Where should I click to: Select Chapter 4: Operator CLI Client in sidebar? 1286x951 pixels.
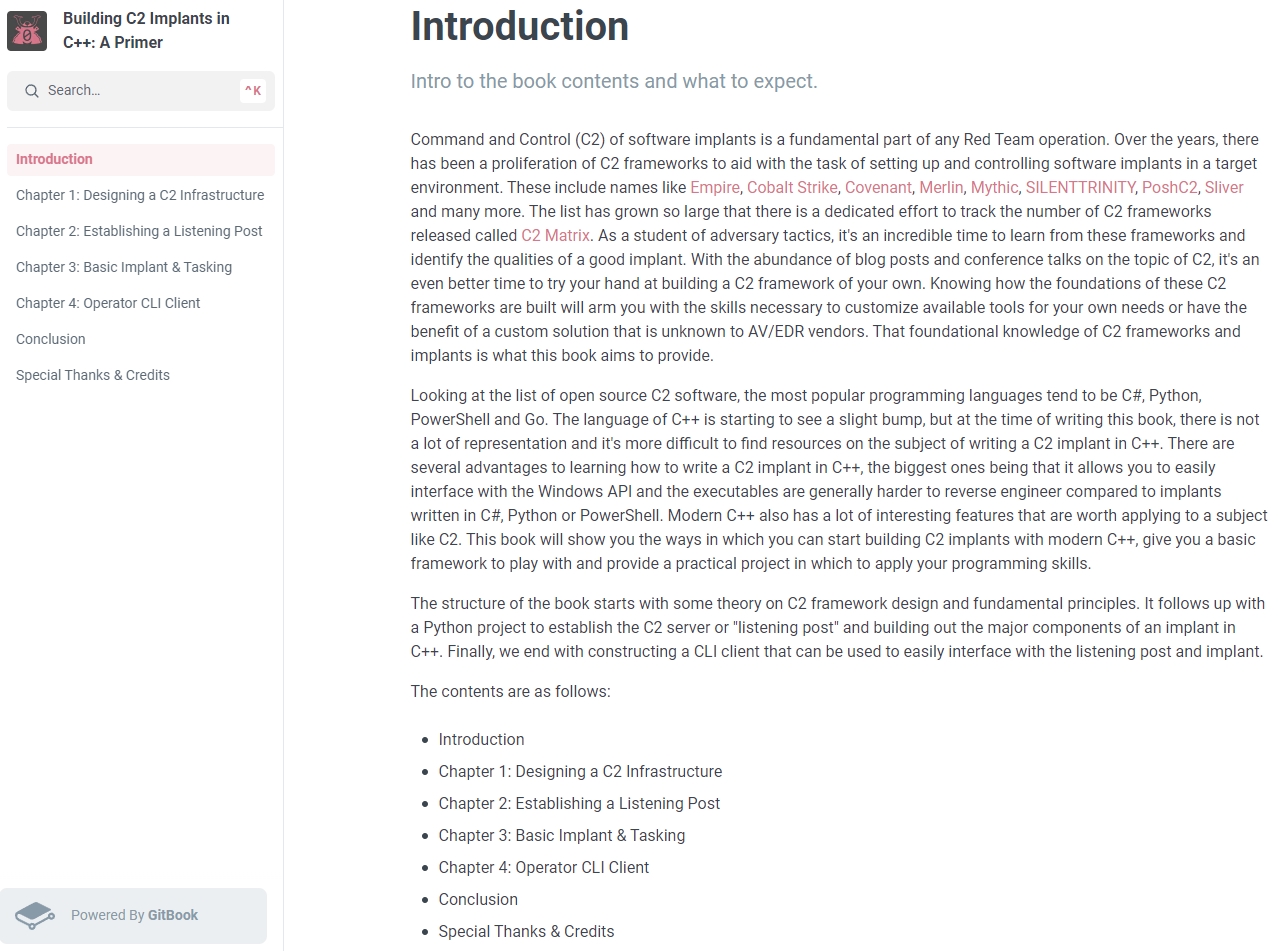coord(108,303)
